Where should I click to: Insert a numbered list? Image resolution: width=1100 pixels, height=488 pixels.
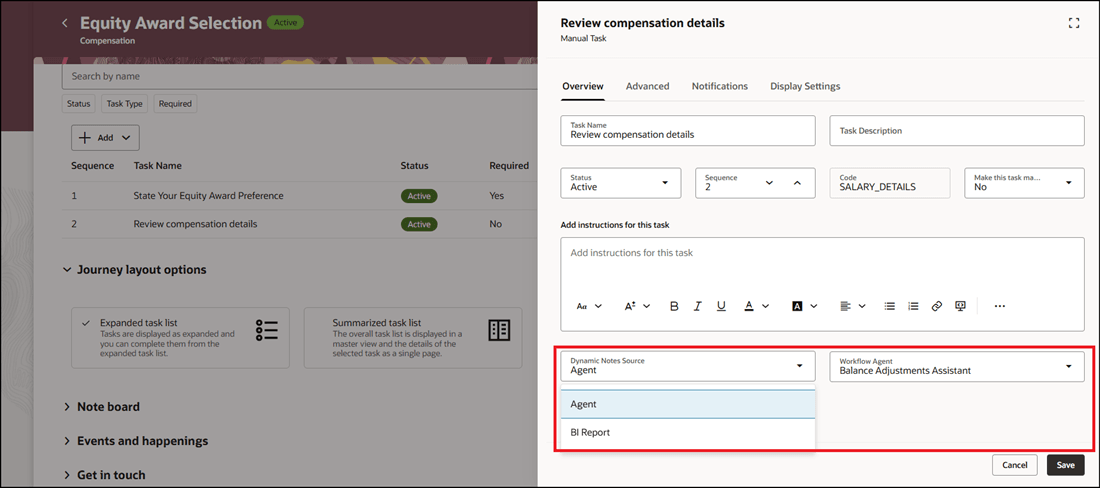point(913,306)
